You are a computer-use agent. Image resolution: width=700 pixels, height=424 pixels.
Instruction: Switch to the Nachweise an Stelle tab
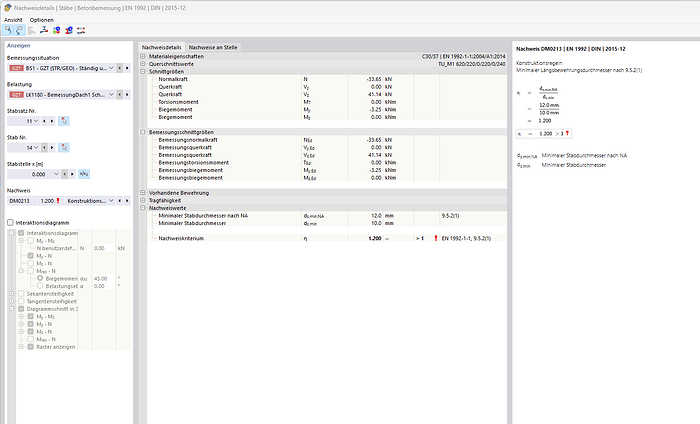[213, 46]
